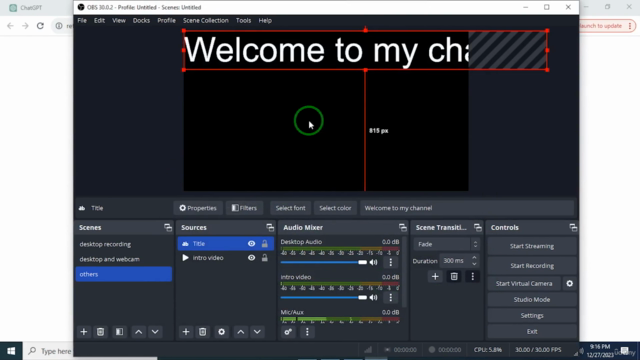Click the Exit button in Controls

point(532,331)
